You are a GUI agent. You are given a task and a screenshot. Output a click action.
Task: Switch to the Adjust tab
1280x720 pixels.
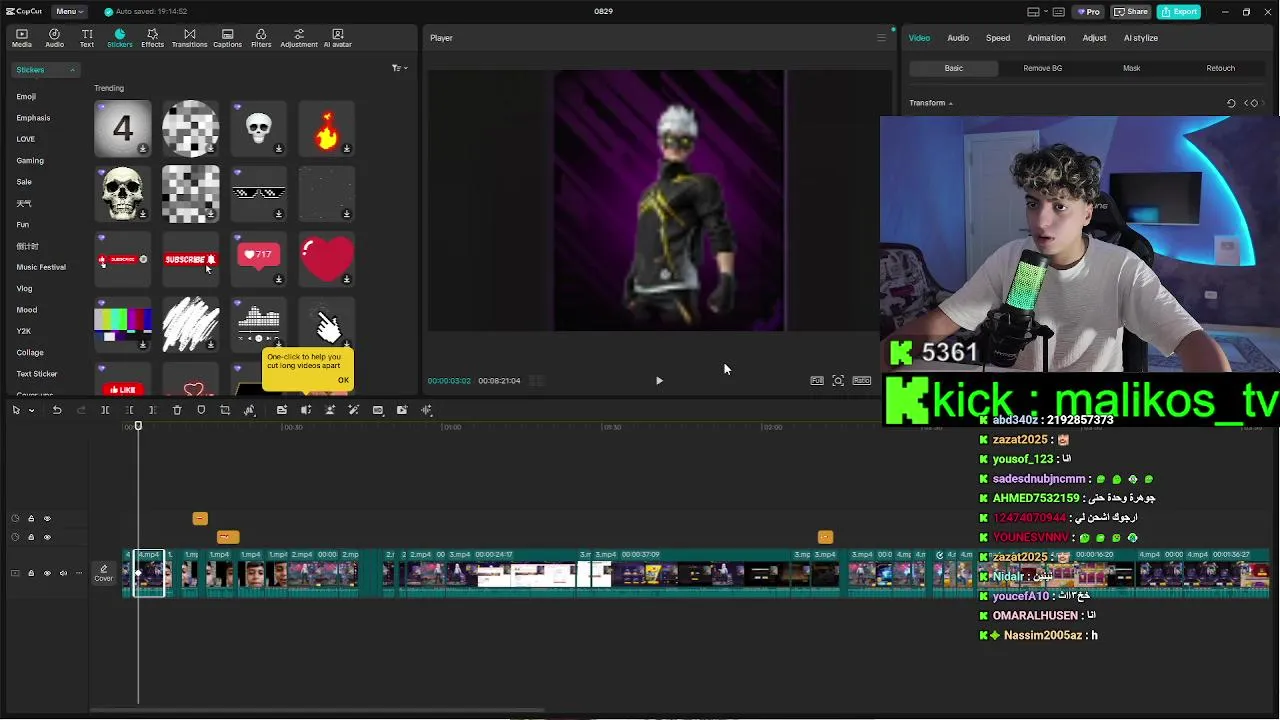point(1094,38)
